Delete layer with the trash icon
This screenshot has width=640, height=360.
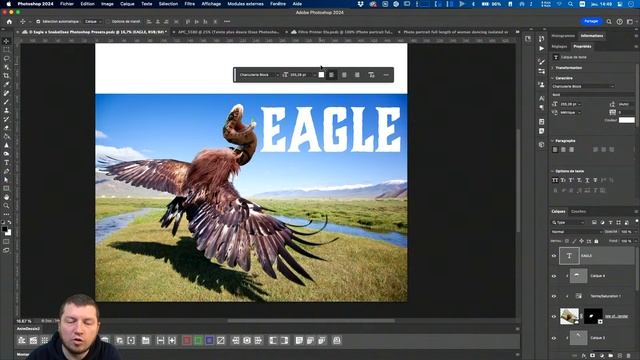(629, 356)
